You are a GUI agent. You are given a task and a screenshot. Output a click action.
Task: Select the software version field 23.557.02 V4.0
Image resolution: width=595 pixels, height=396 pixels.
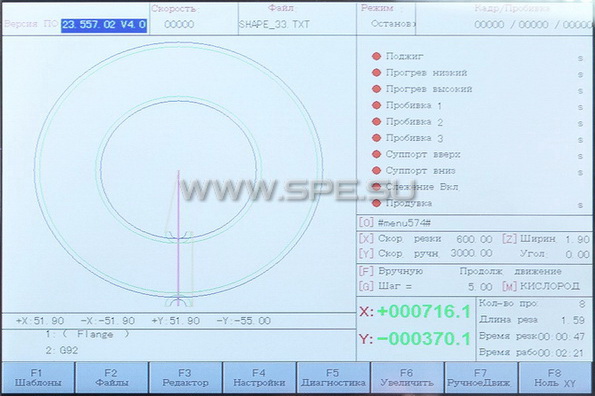[x=104, y=25]
